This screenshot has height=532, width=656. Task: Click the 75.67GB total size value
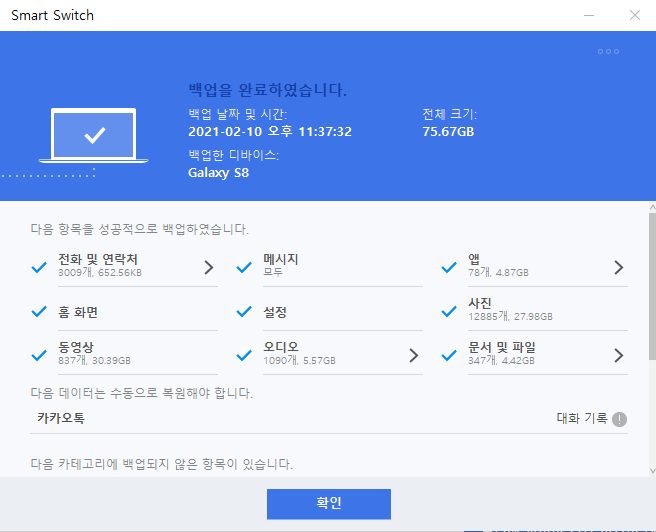(448, 132)
